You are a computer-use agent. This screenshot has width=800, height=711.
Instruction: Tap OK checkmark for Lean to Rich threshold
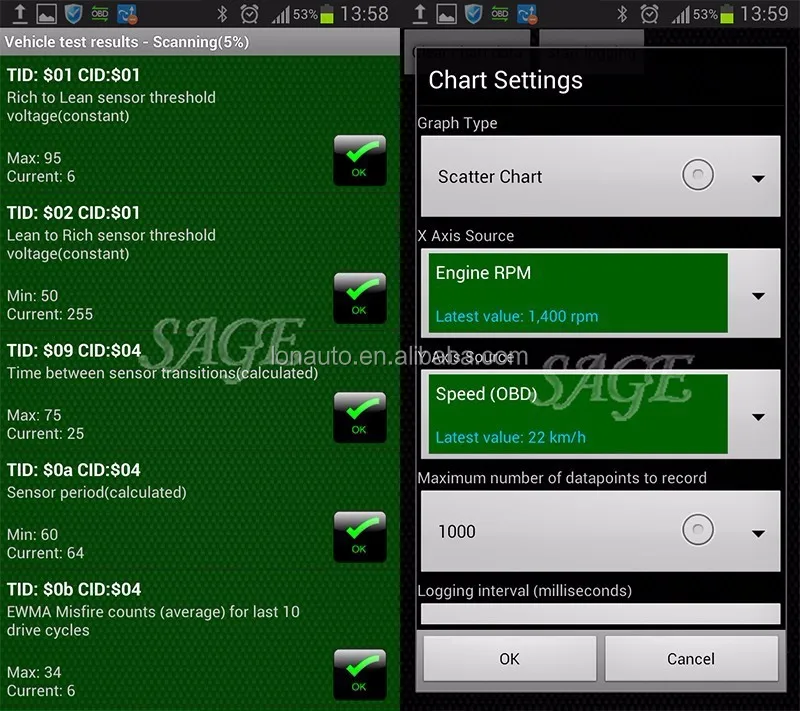pos(359,297)
